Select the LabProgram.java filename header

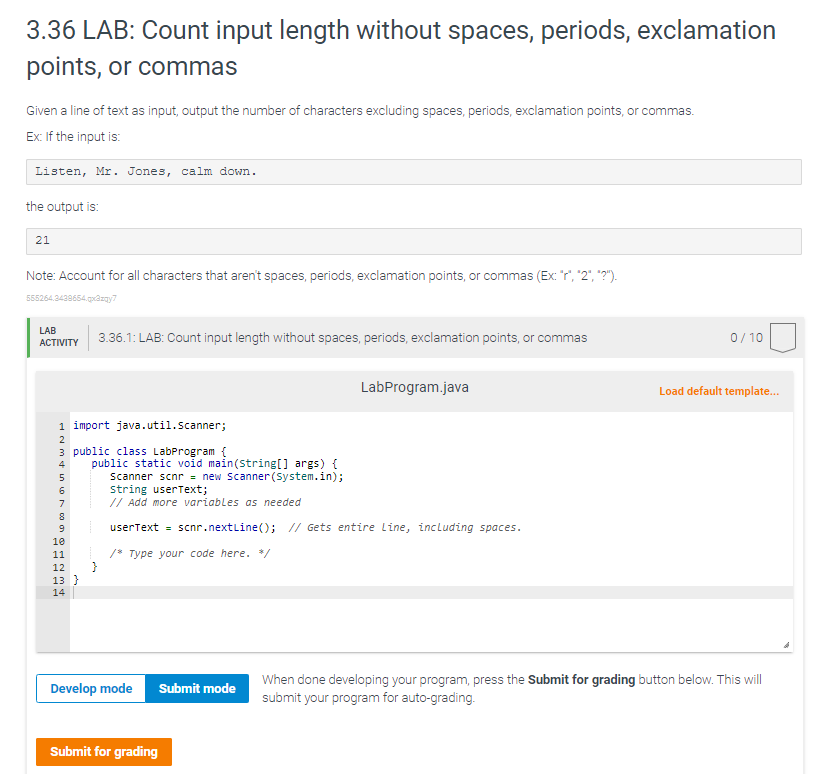coord(414,387)
